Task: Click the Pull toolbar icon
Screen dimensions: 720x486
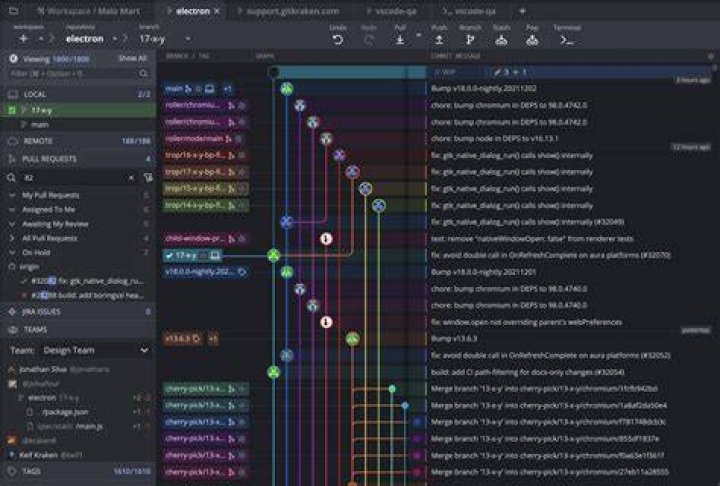Action: tap(400, 40)
